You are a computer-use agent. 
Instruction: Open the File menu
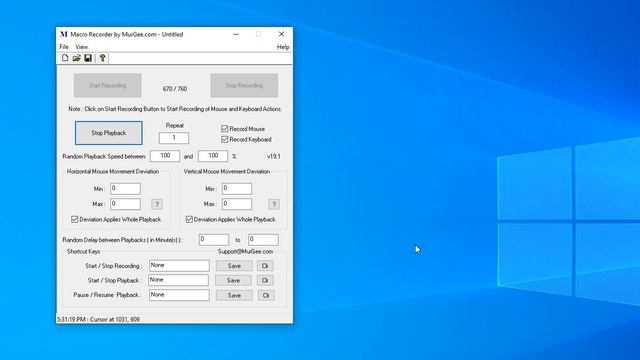(x=64, y=47)
